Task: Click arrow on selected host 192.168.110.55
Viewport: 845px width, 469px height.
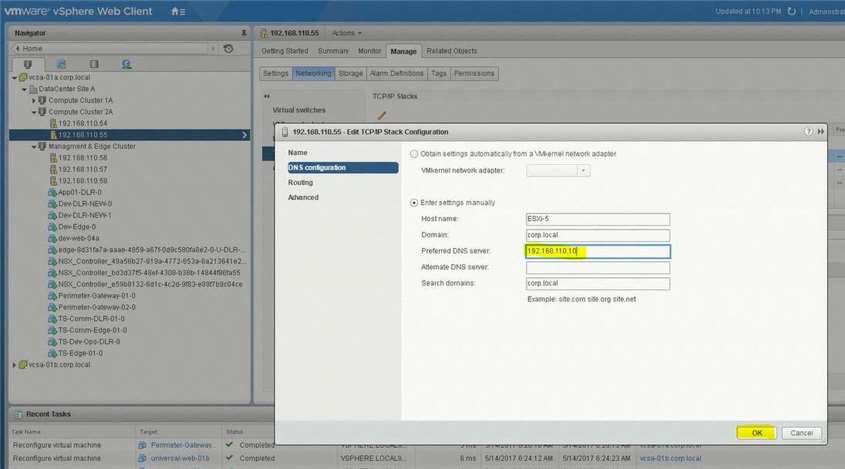Action: (244, 135)
